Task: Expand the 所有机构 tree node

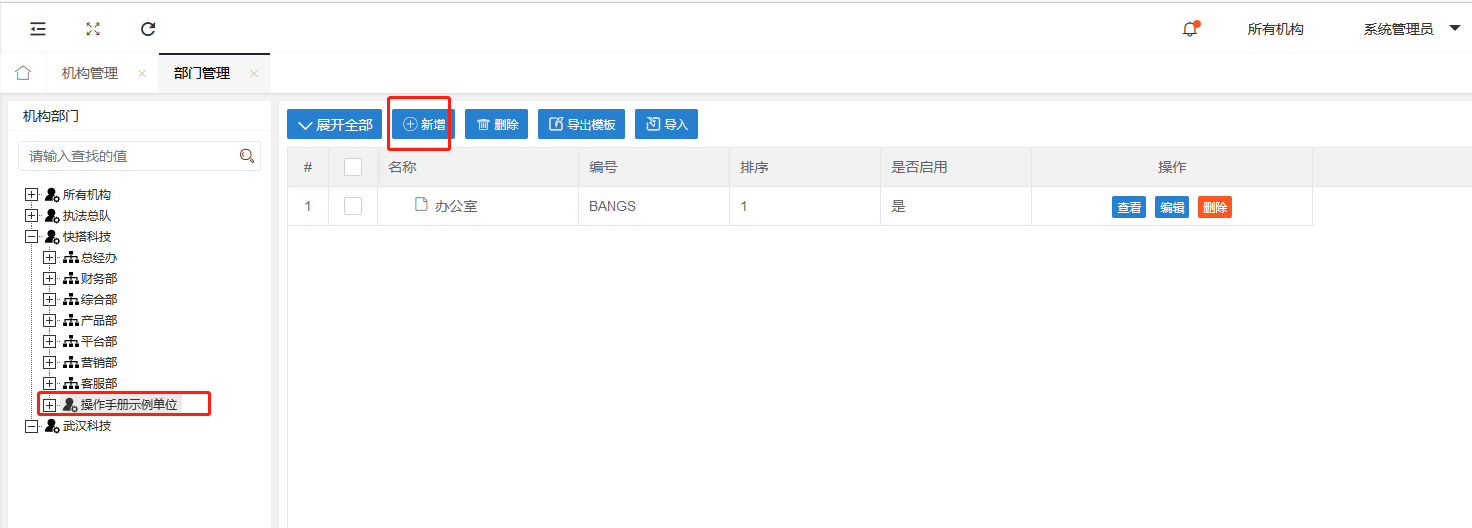Action: (31, 195)
